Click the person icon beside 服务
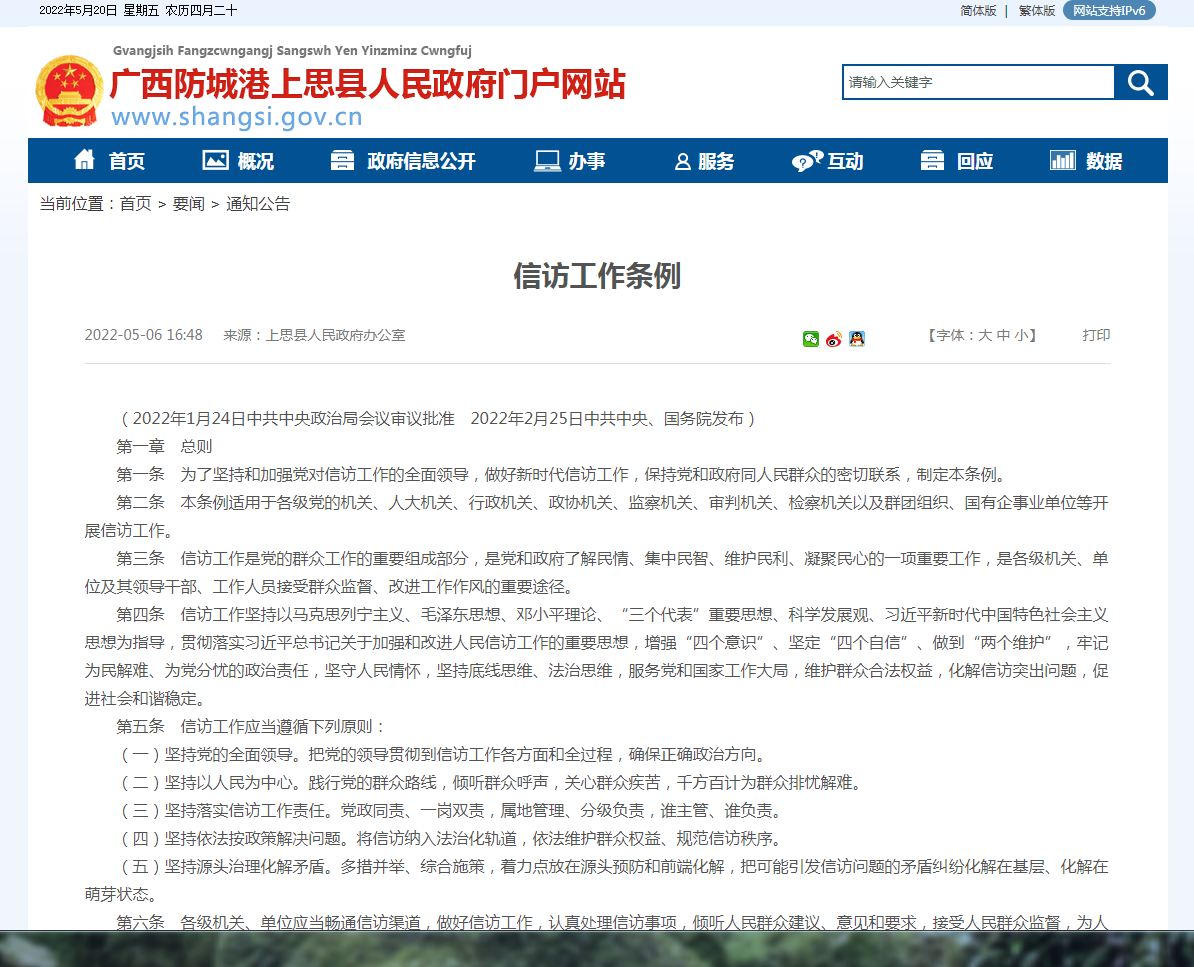This screenshot has width=1194, height=967. [x=683, y=161]
